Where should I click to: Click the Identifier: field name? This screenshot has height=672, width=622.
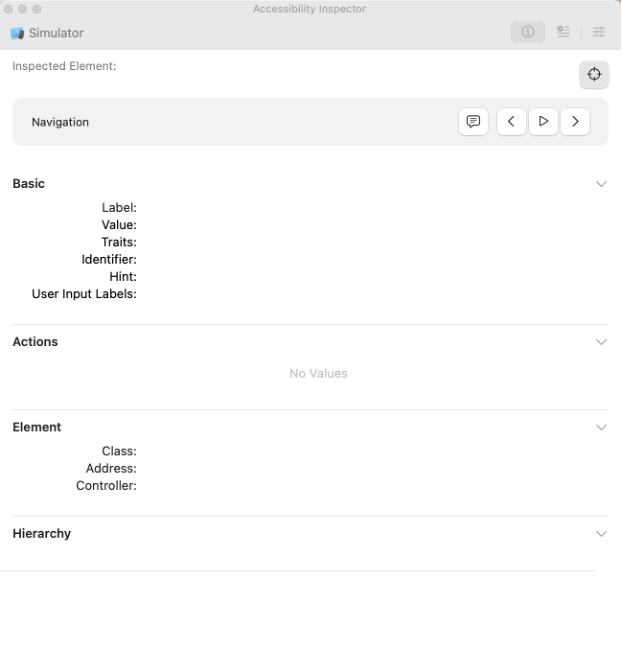click(109, 259)
